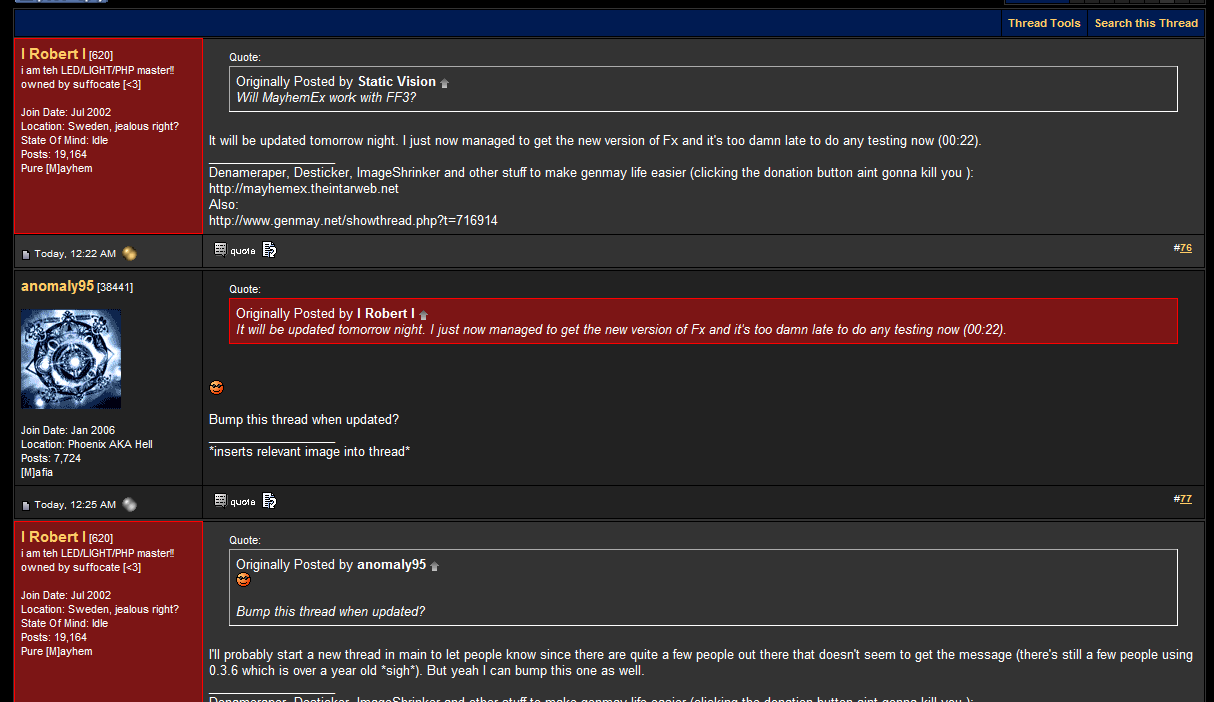Image resolution: width=1214 pixels, height=702 pixels.
Task: Open post number #76 permalink
Action: (x=1185, y=247)
